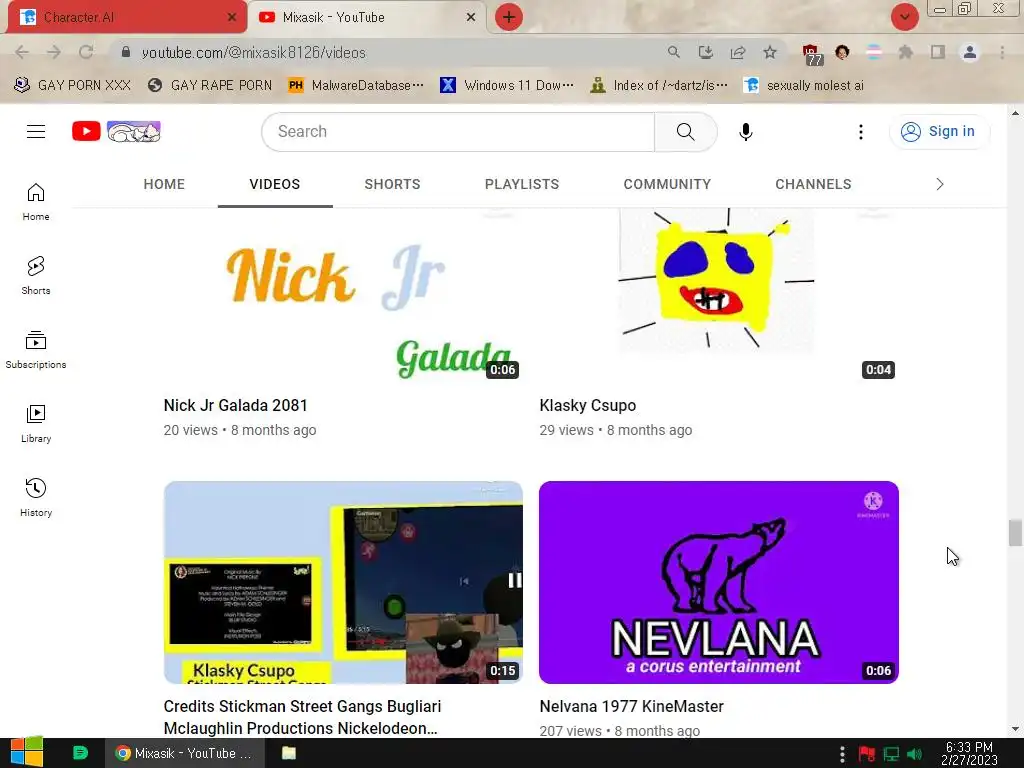Open a new tab with red plus
The height and width of the screenshot is (768, 1024).
click(x=509, y=17)
